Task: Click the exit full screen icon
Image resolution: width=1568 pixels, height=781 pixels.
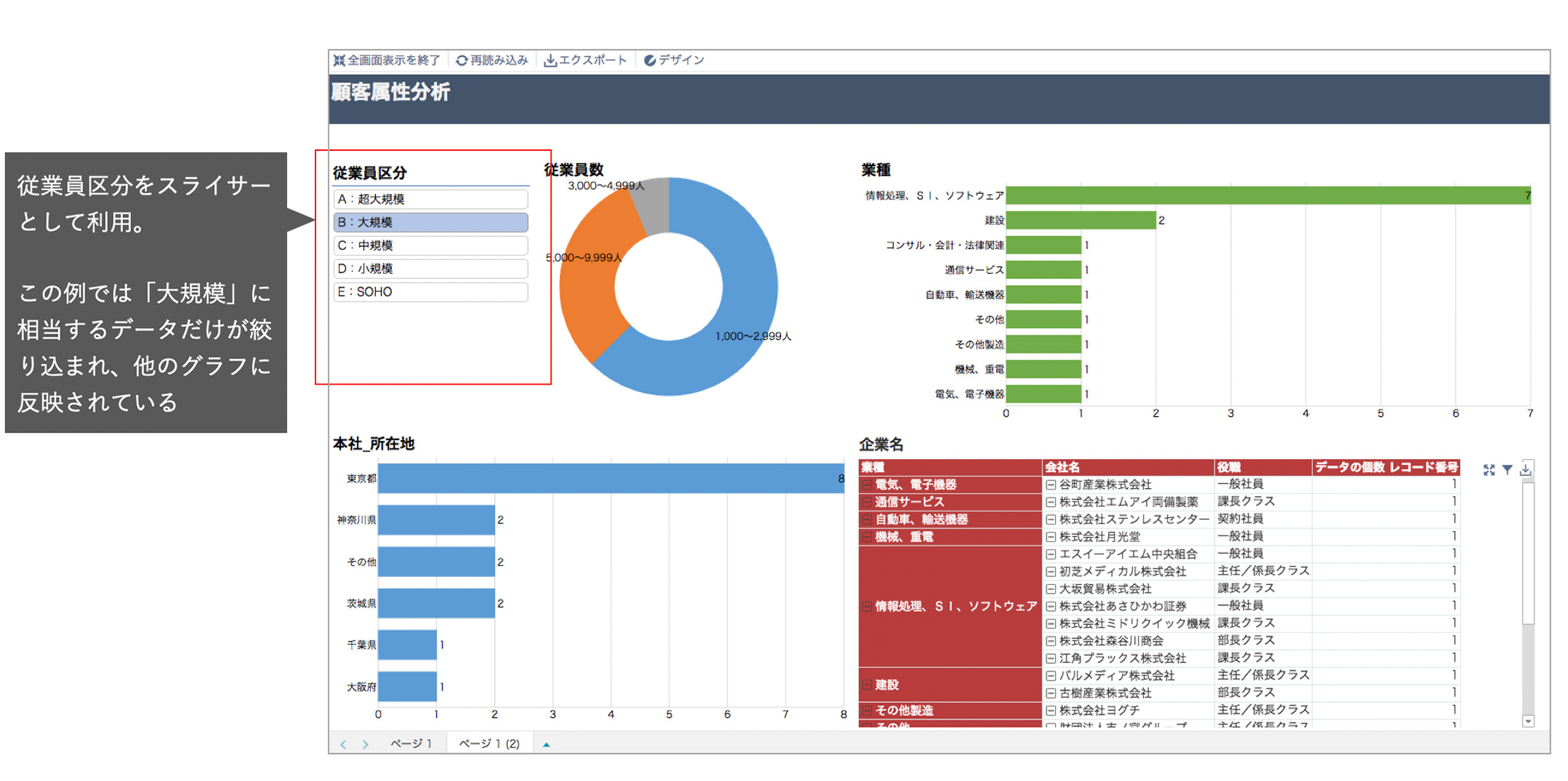Action: (340, 60)
